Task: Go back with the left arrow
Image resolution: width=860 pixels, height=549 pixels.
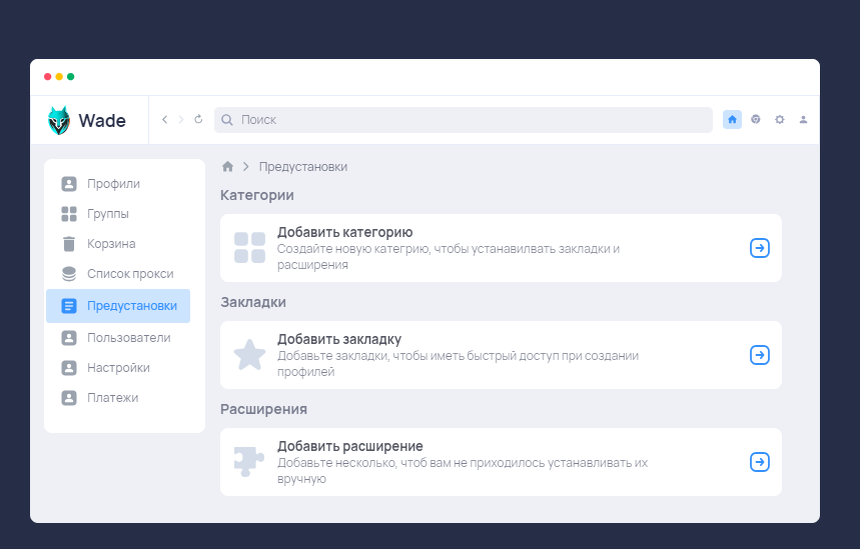Action: coord(165,120)
